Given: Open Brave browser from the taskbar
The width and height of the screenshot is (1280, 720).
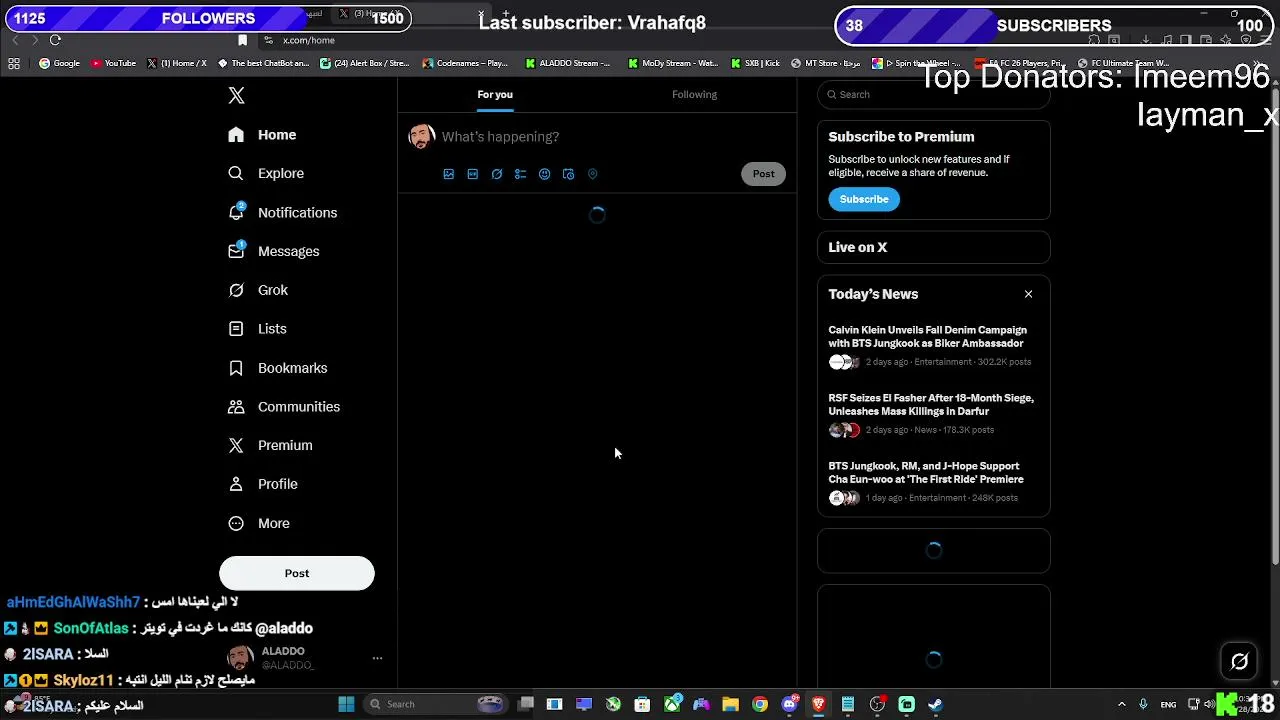Looking at the screenshot, I should pos(819,704).
